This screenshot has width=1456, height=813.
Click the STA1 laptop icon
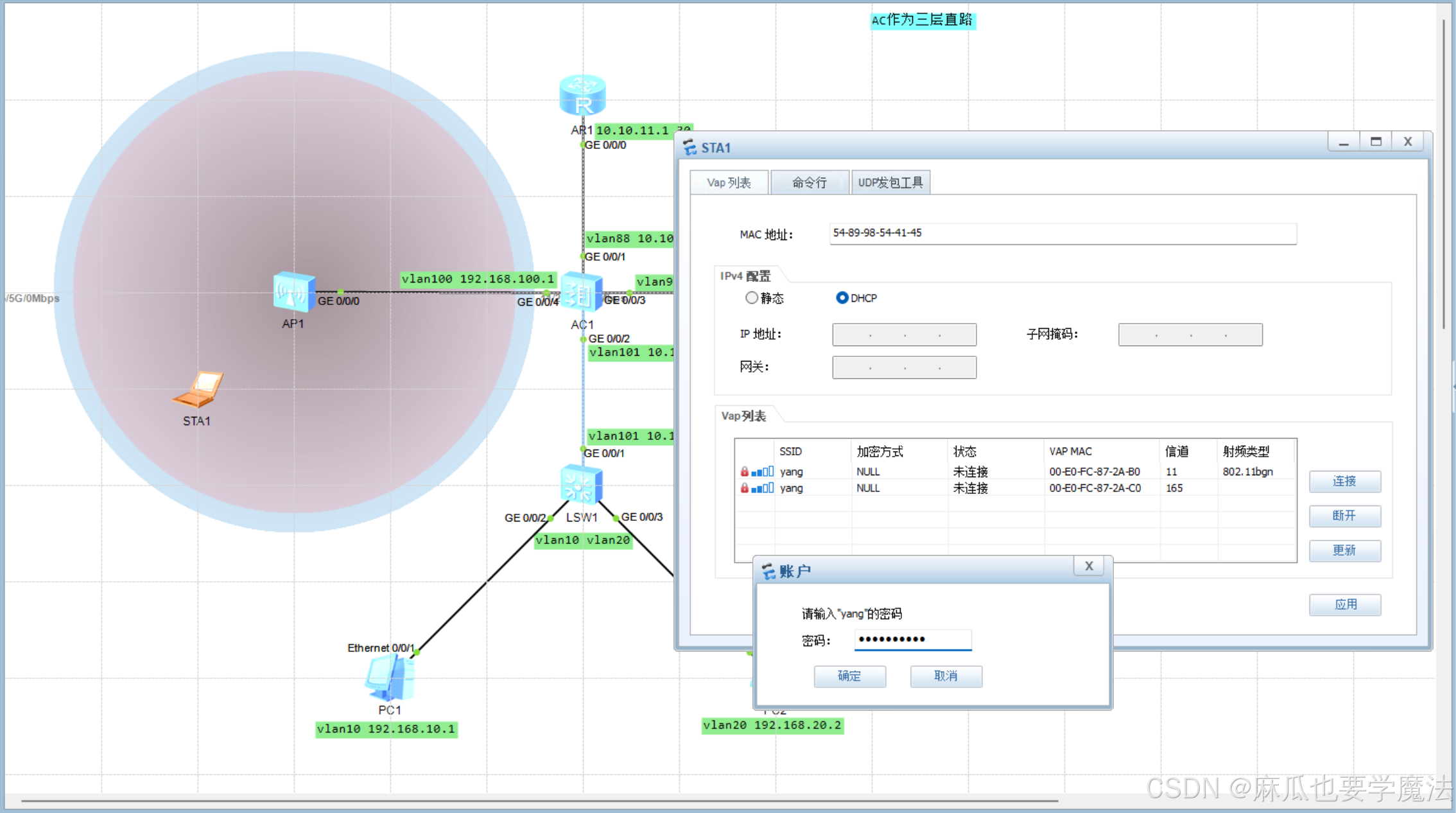pyautogui.click(x=198, y=390)
